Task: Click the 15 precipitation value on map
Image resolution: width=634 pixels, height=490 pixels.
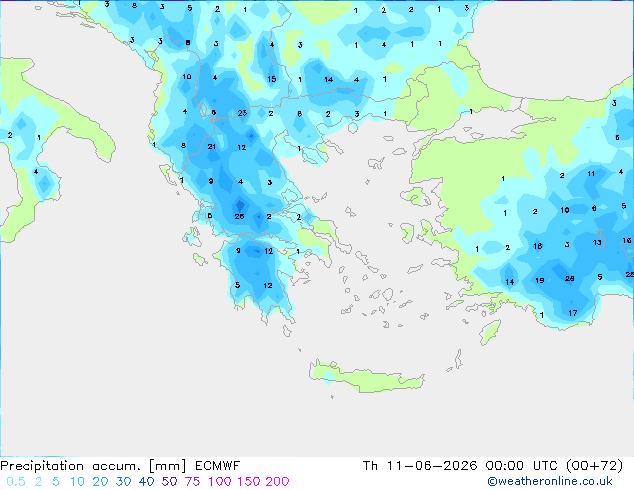Action: (272, 79)
